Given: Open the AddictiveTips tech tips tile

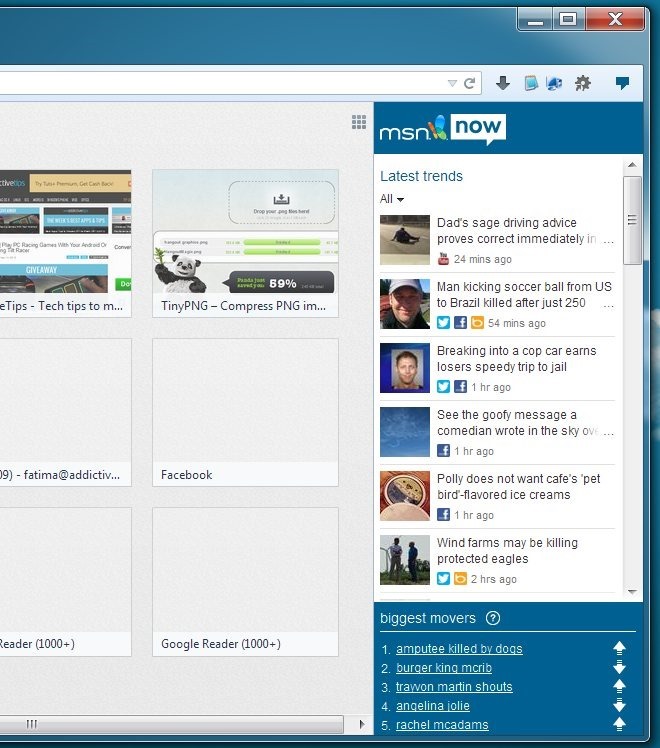Looking at the screenshot, I should pyautogui.click(x=65, y=243).
